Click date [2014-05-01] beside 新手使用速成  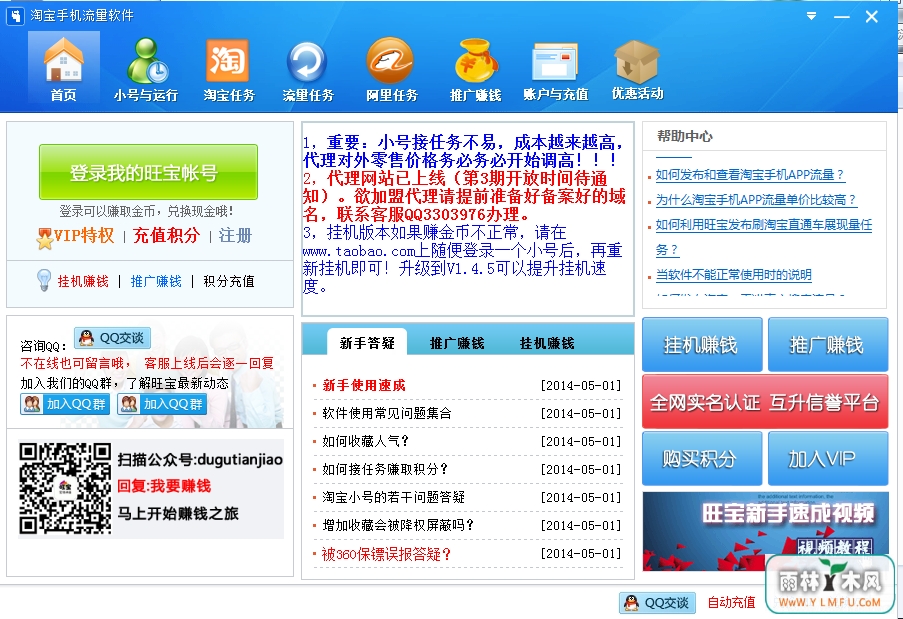[580, 385]
